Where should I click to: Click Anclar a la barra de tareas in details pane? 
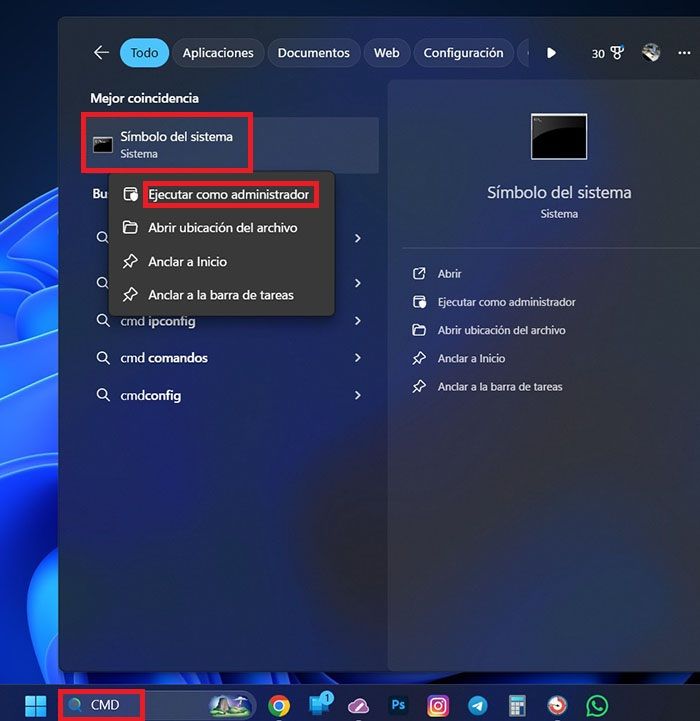pyautogui.click(x=500, y=387)
